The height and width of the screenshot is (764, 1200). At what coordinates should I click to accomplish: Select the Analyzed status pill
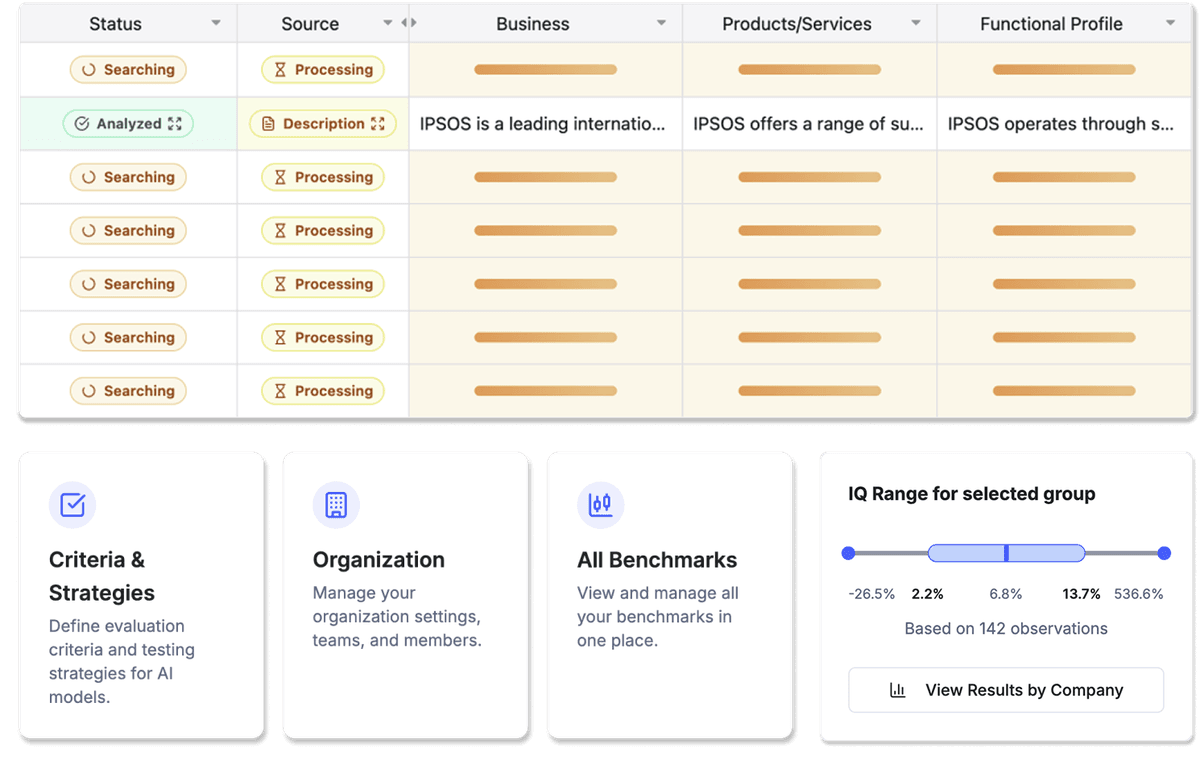[128, 123]
